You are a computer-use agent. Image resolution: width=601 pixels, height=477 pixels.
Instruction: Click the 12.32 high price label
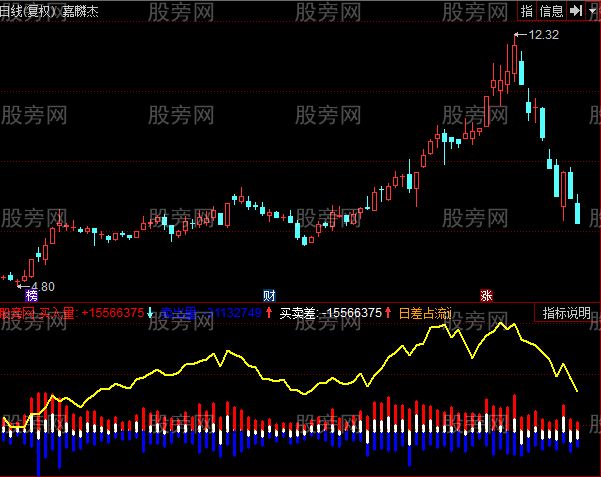[544, 35]
